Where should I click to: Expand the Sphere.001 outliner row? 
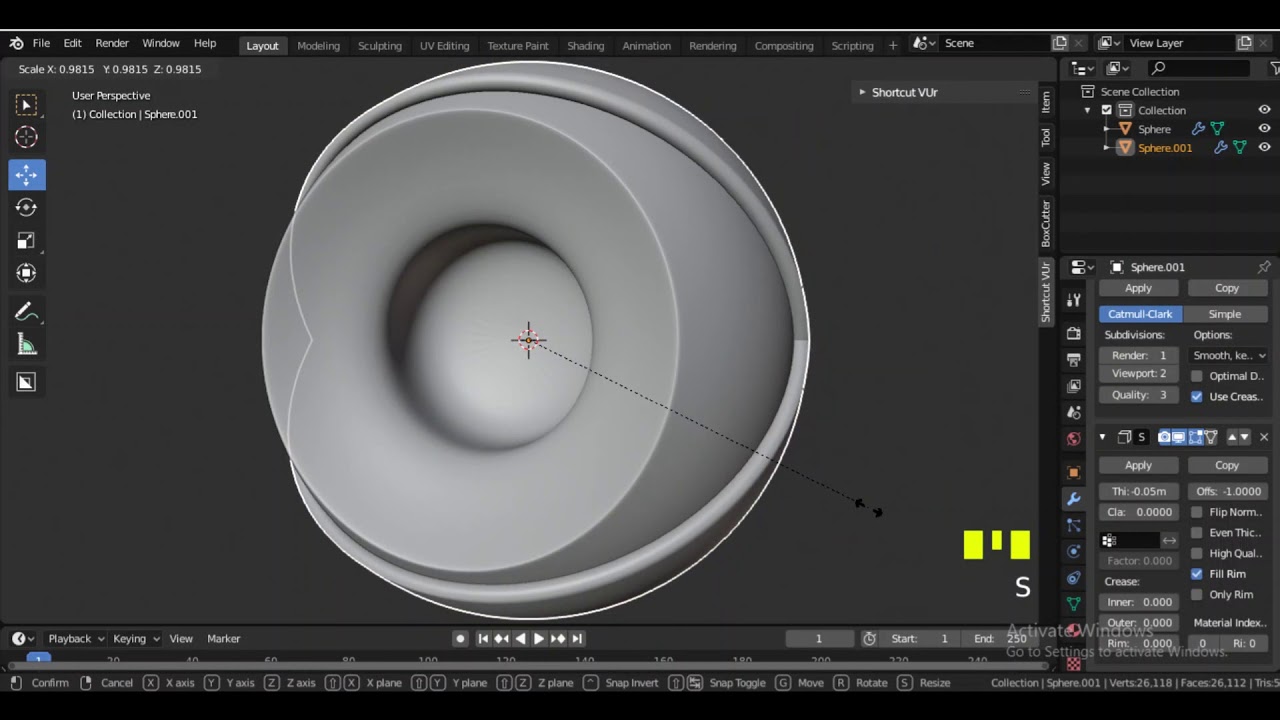click(1107, 147)
